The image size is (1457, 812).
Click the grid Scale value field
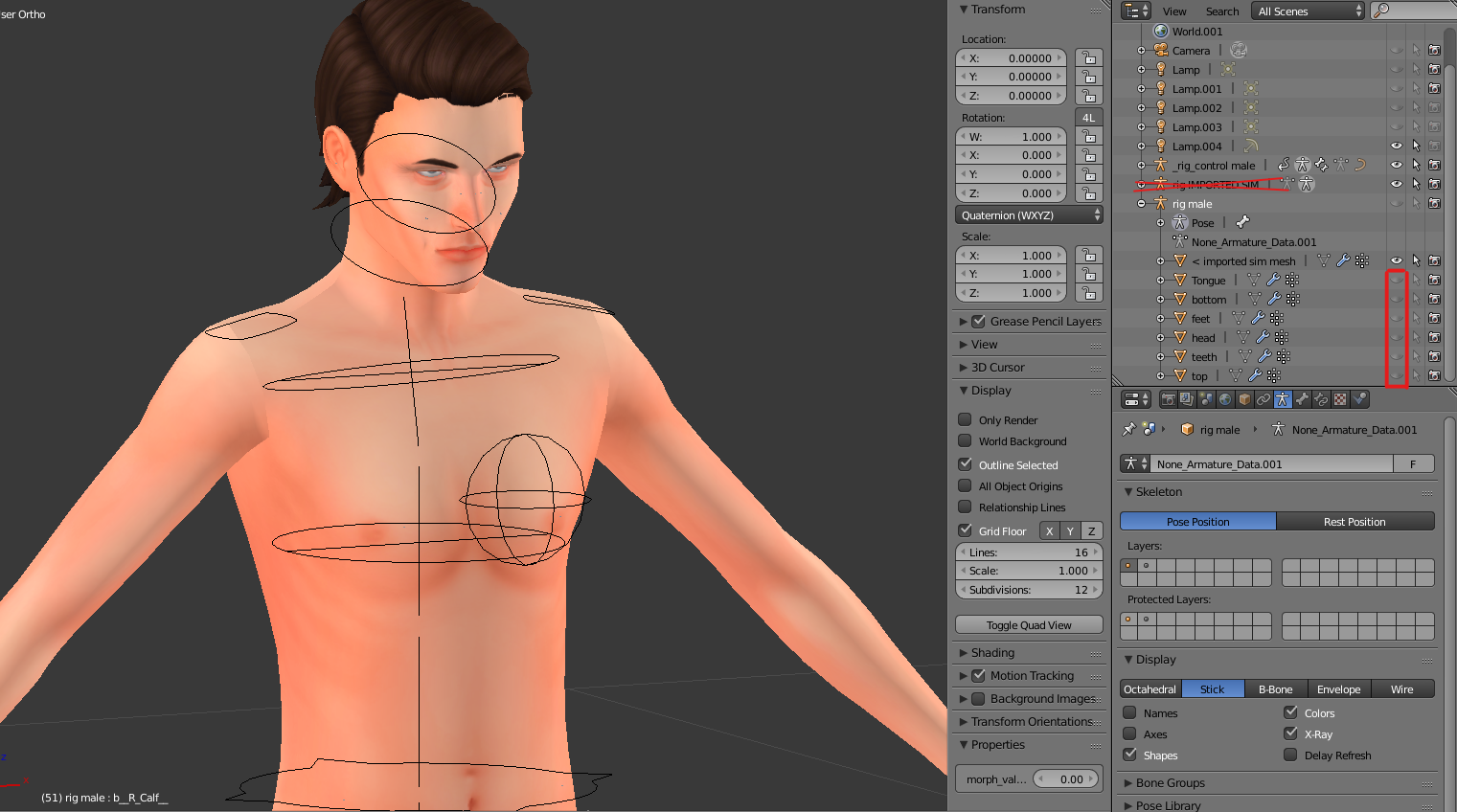(1030, 571)
